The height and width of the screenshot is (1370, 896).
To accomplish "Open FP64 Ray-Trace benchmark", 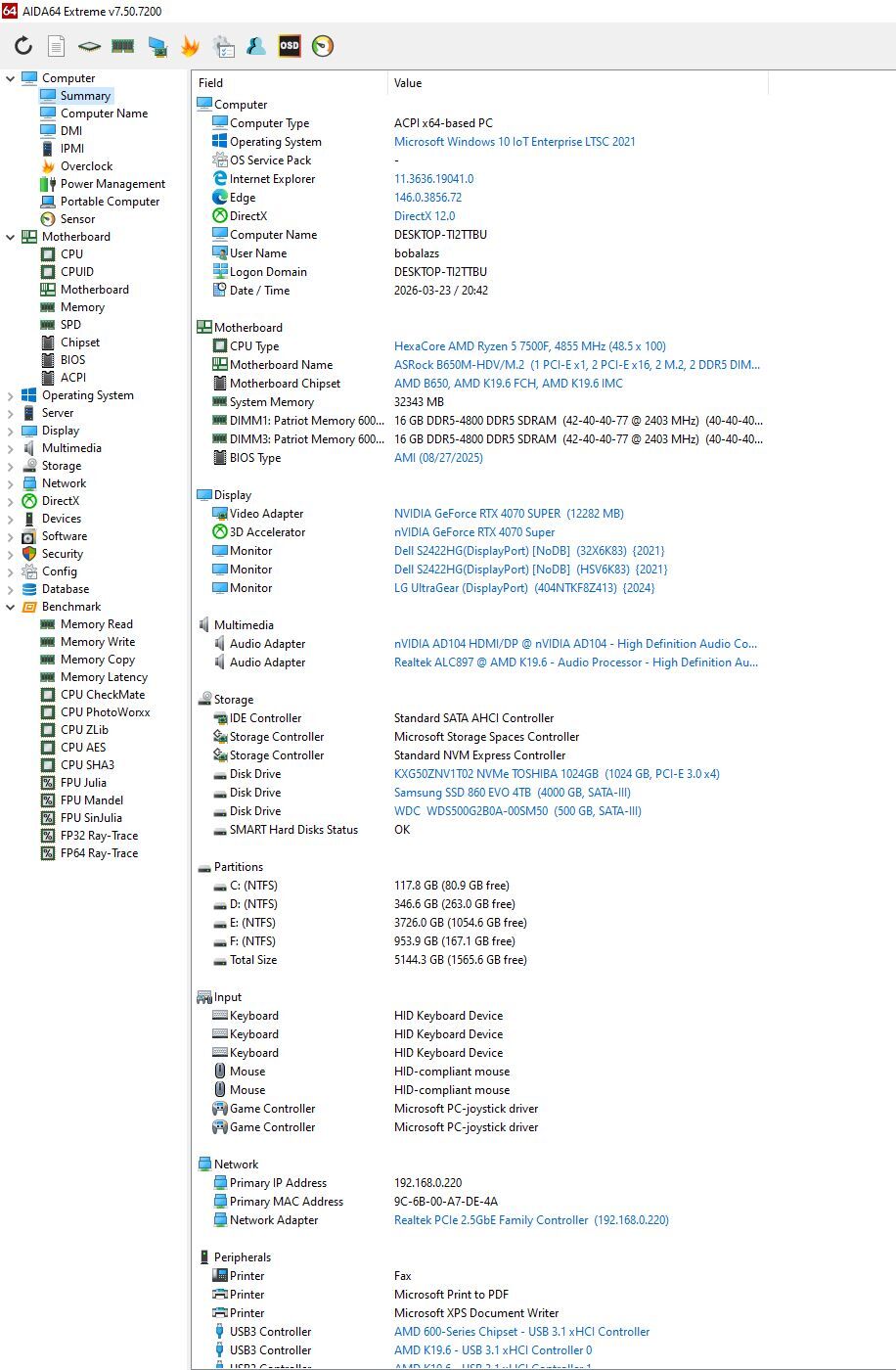I will pyautogui.click(x=99, y=853).
